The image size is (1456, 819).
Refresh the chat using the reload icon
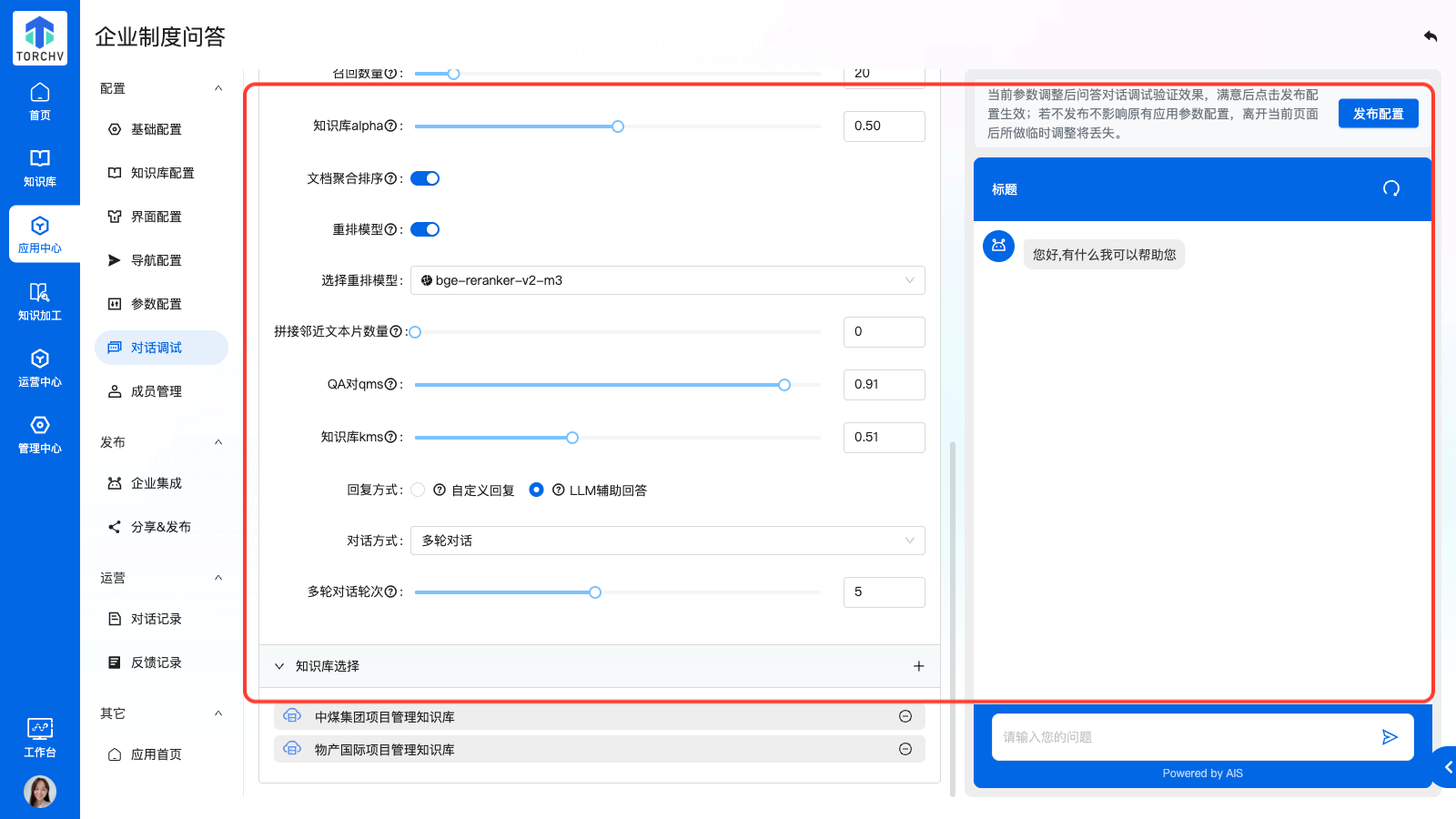[x=1390, y=188]
